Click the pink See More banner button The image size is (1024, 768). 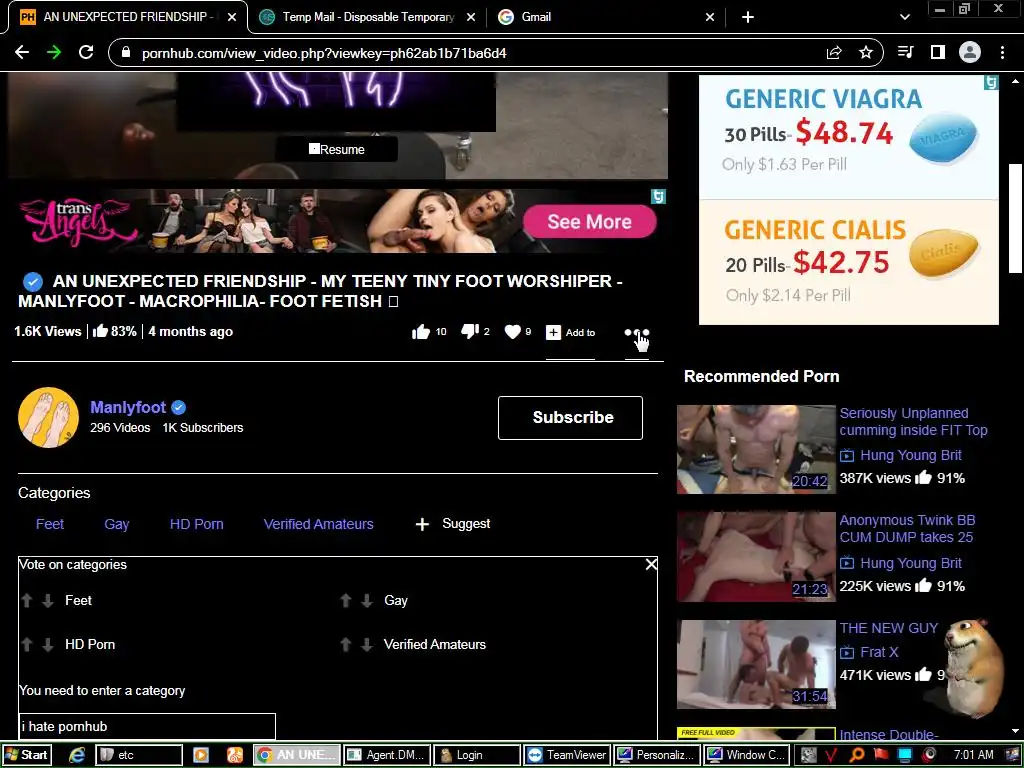click(x=589, y=221)
